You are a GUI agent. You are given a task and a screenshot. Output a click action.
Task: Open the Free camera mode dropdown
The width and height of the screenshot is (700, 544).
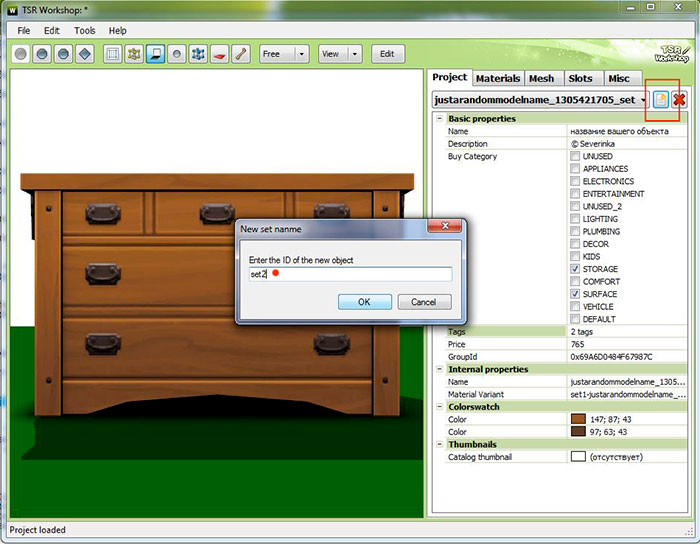[302, 54]
